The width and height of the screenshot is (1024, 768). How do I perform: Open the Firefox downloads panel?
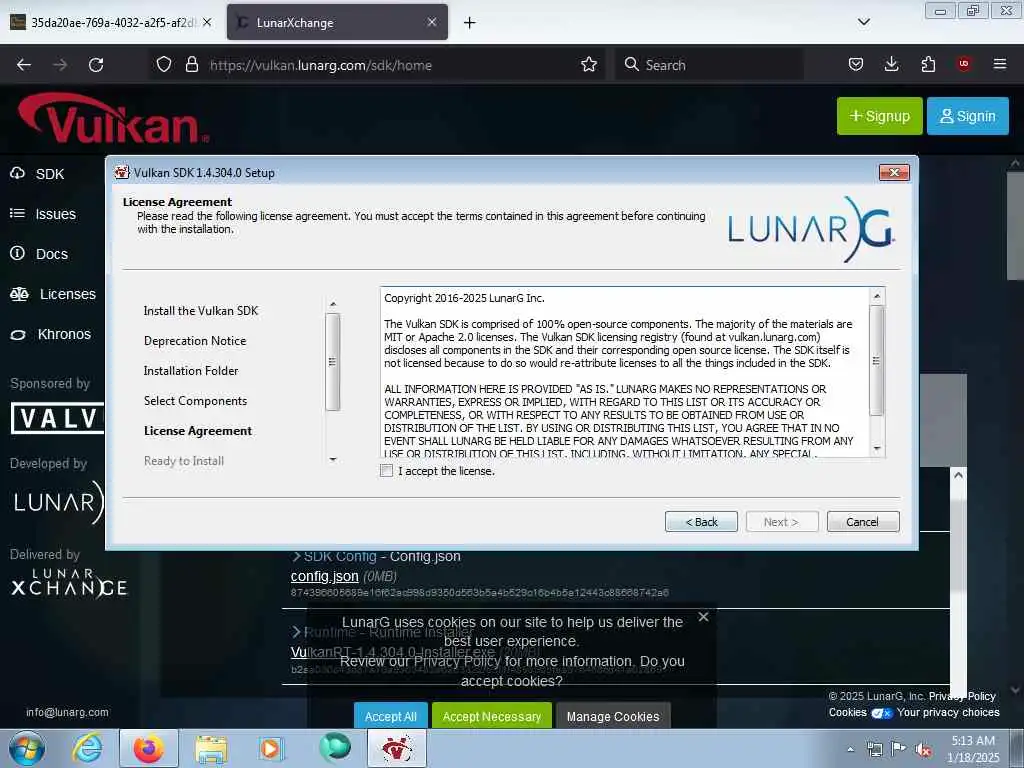[891, 64]
